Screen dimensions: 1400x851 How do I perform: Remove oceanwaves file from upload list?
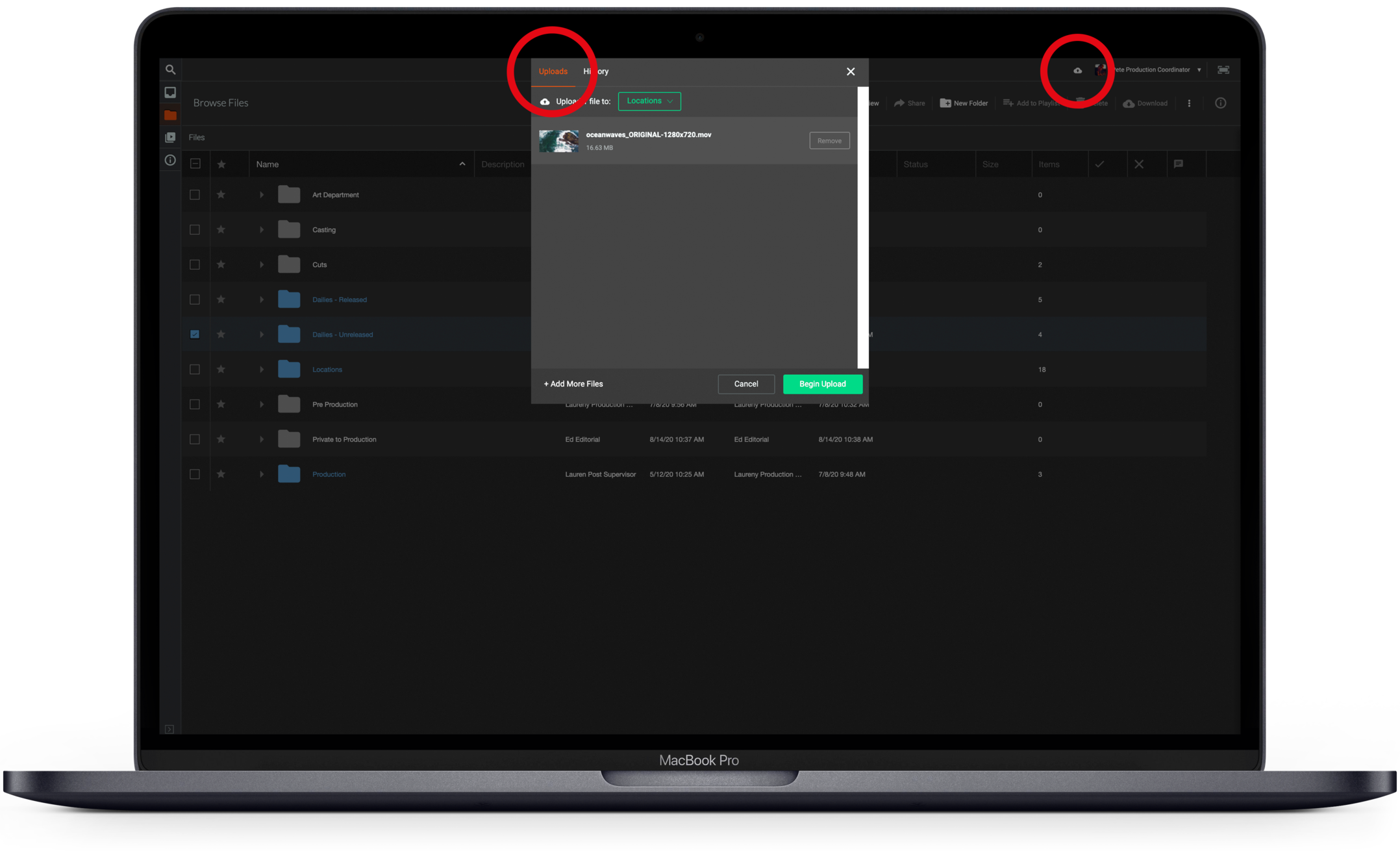(x=829, y=141)
